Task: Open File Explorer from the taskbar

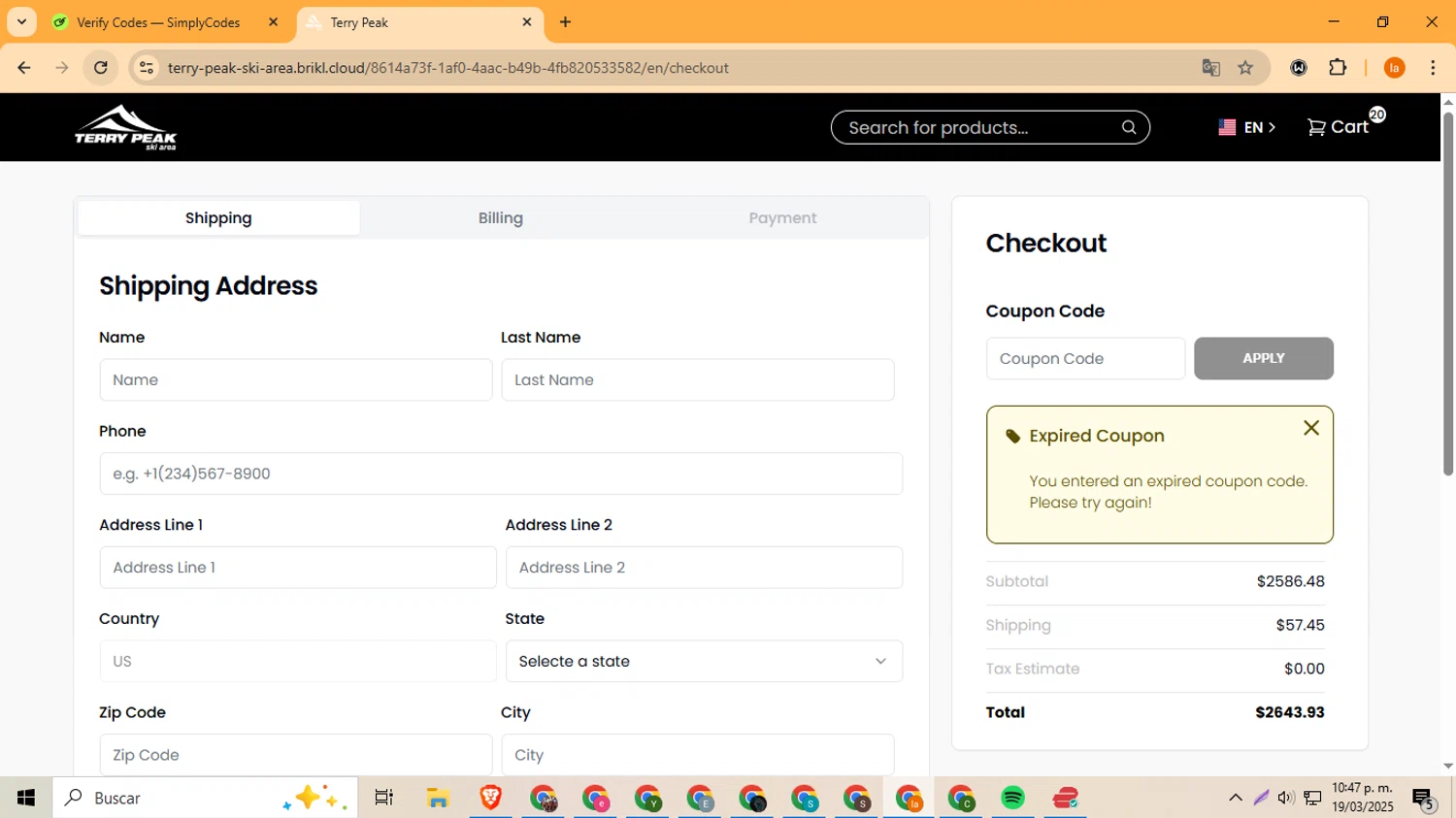Action: [x=438, y=798]
